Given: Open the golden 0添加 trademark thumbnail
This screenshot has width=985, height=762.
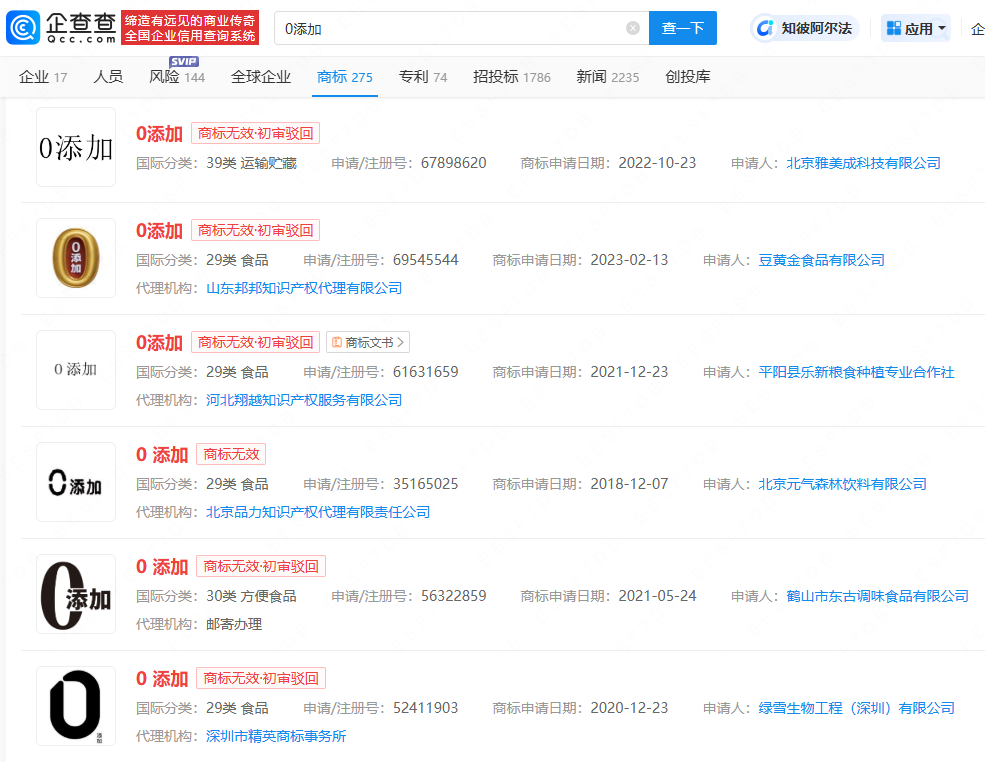Looking at the screenshot, I should click(x=76, y=258).
